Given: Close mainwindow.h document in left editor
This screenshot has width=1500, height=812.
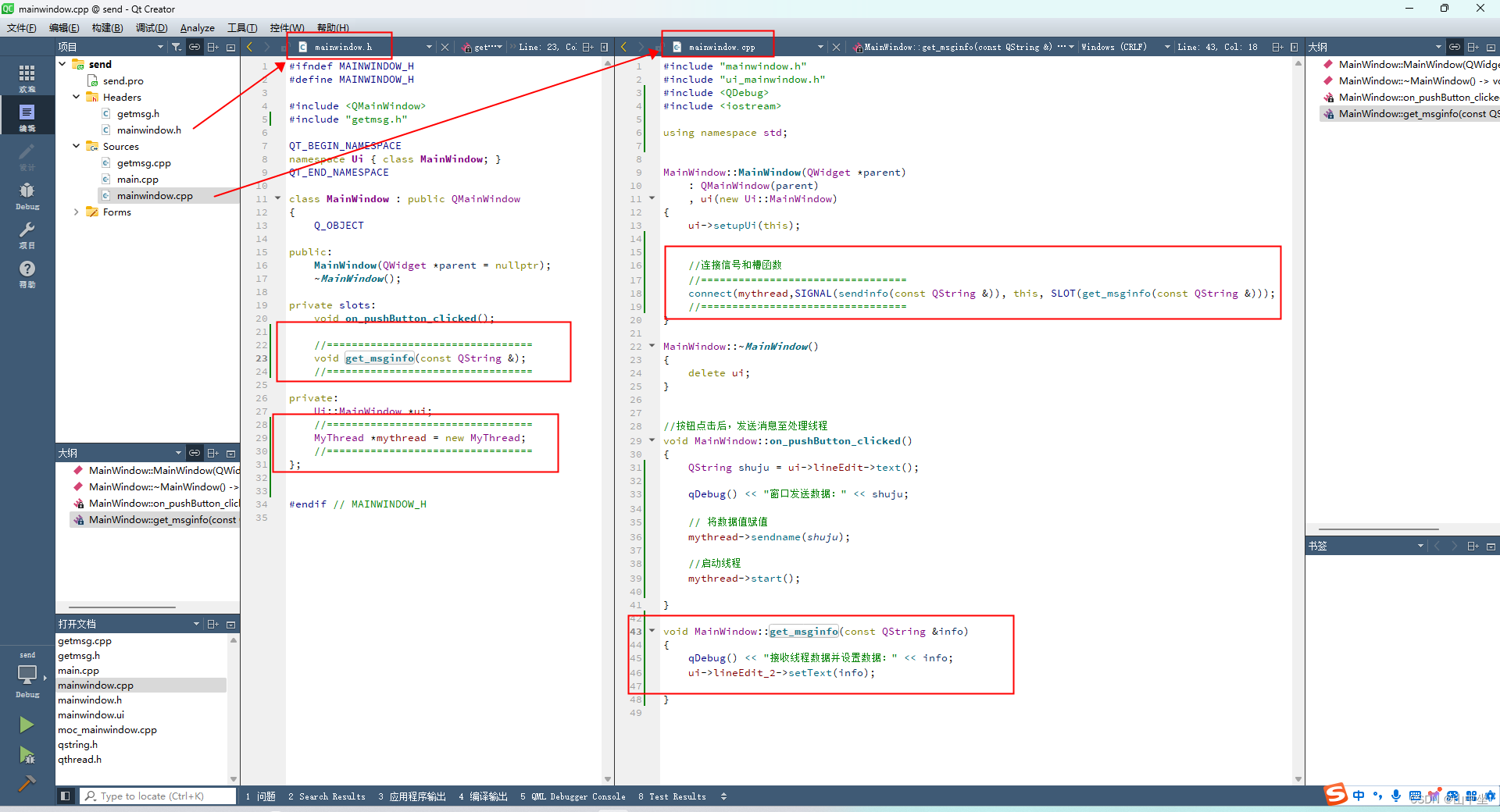Looking at the screenshot, I should 445,47.
